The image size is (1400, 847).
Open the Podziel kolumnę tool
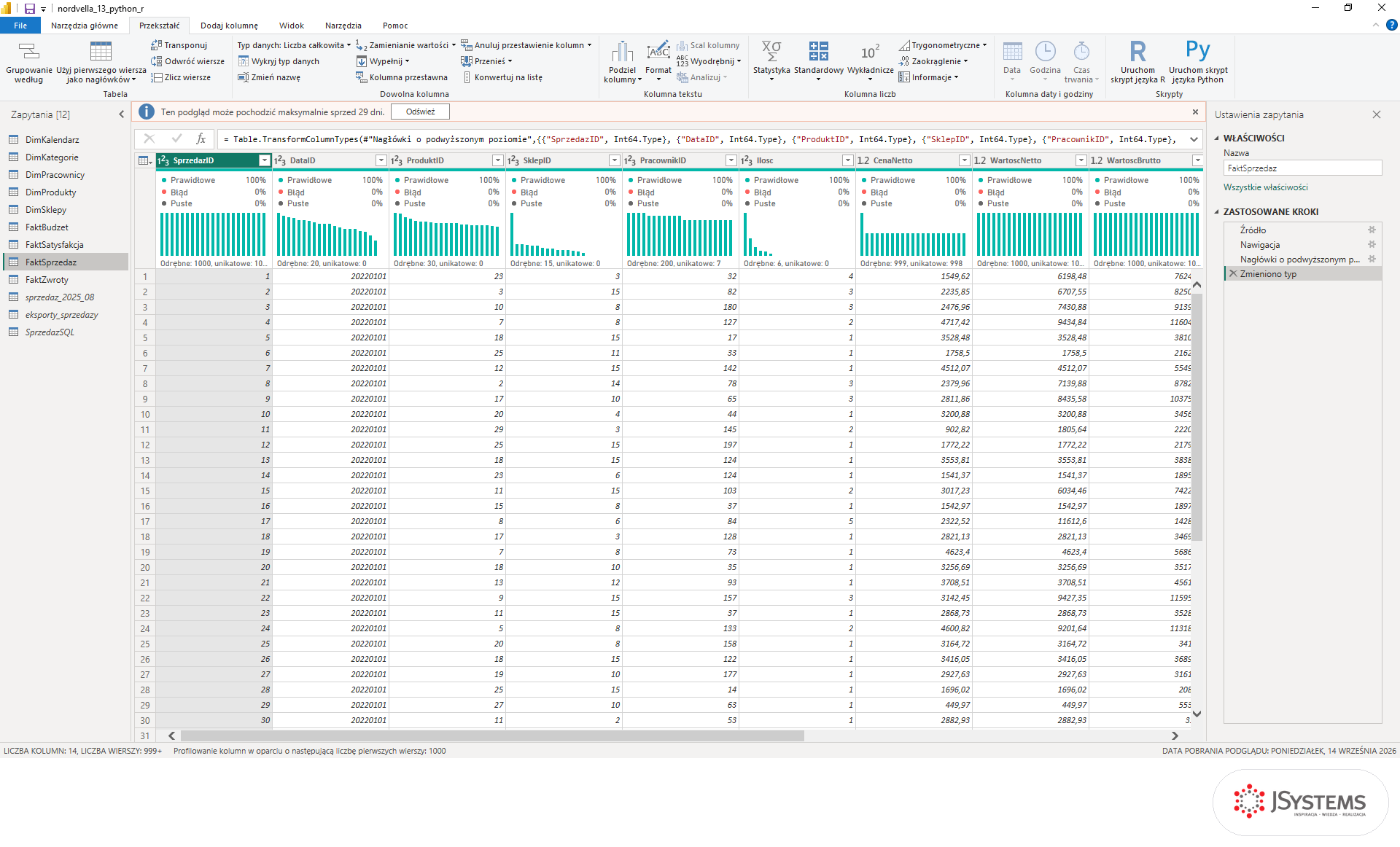[622, 61]
